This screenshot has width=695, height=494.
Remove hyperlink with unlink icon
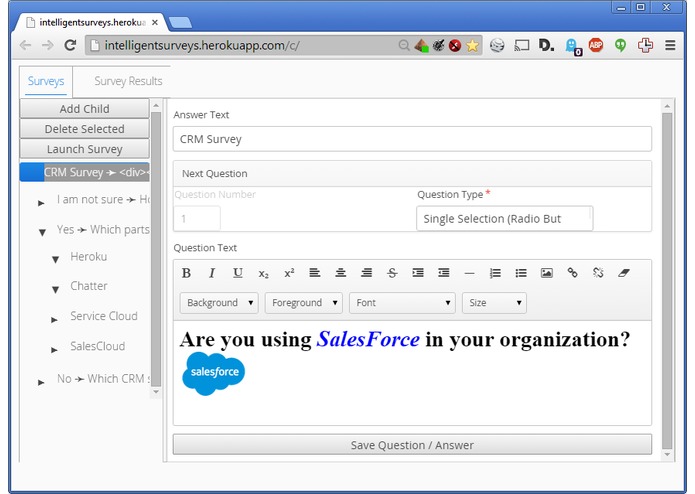(x=598, y=273)
